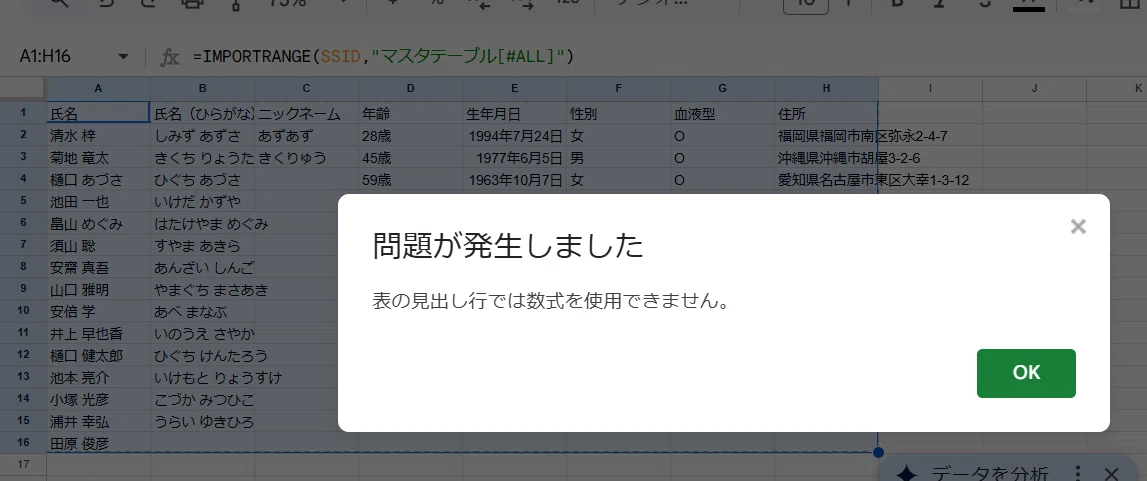The height and width of the screenshot is (481, 1147).
Task: Click the 生年月日 header cell
Action: pyautogui.click(x=514, y=113)
